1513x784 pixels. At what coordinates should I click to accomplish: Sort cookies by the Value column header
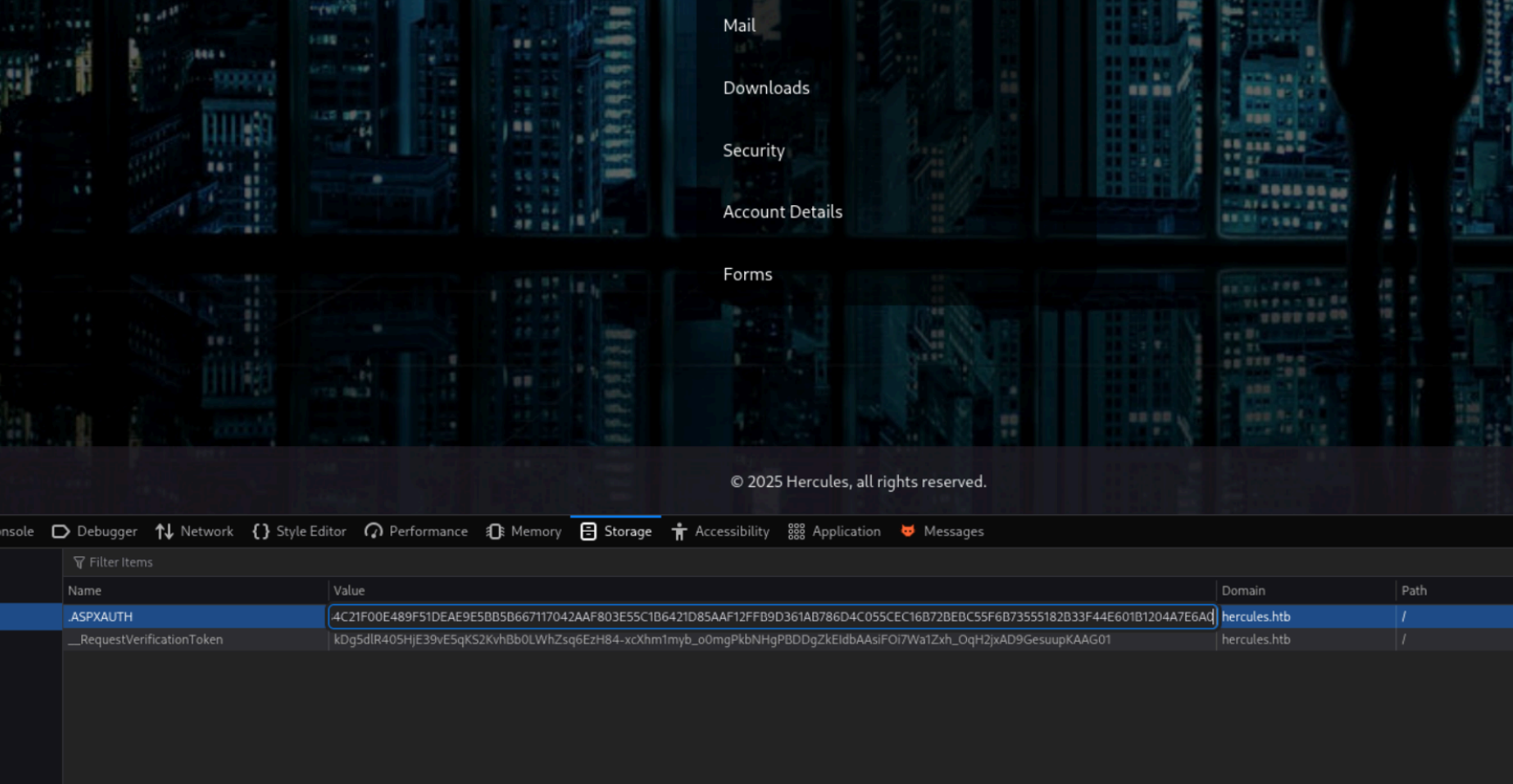click(772, 590)
